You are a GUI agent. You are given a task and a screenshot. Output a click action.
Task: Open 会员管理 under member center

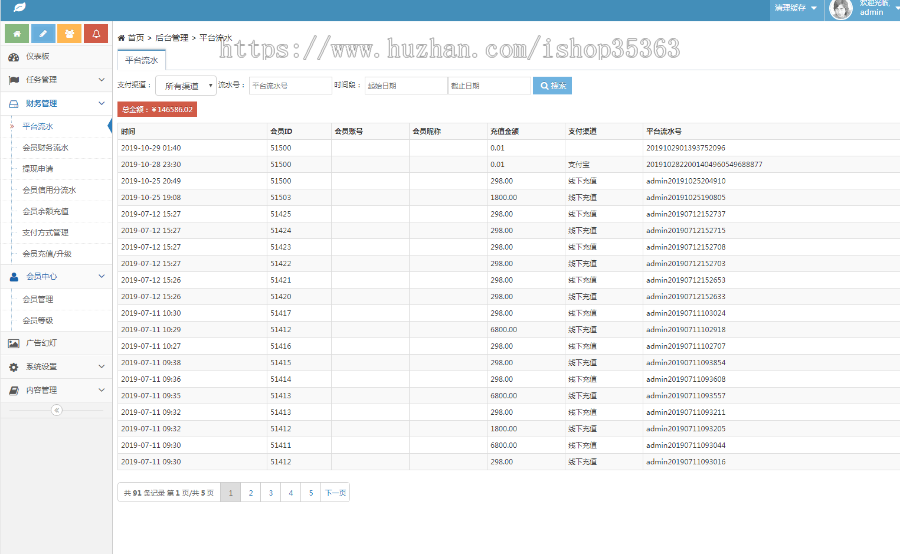pos(38,299)
